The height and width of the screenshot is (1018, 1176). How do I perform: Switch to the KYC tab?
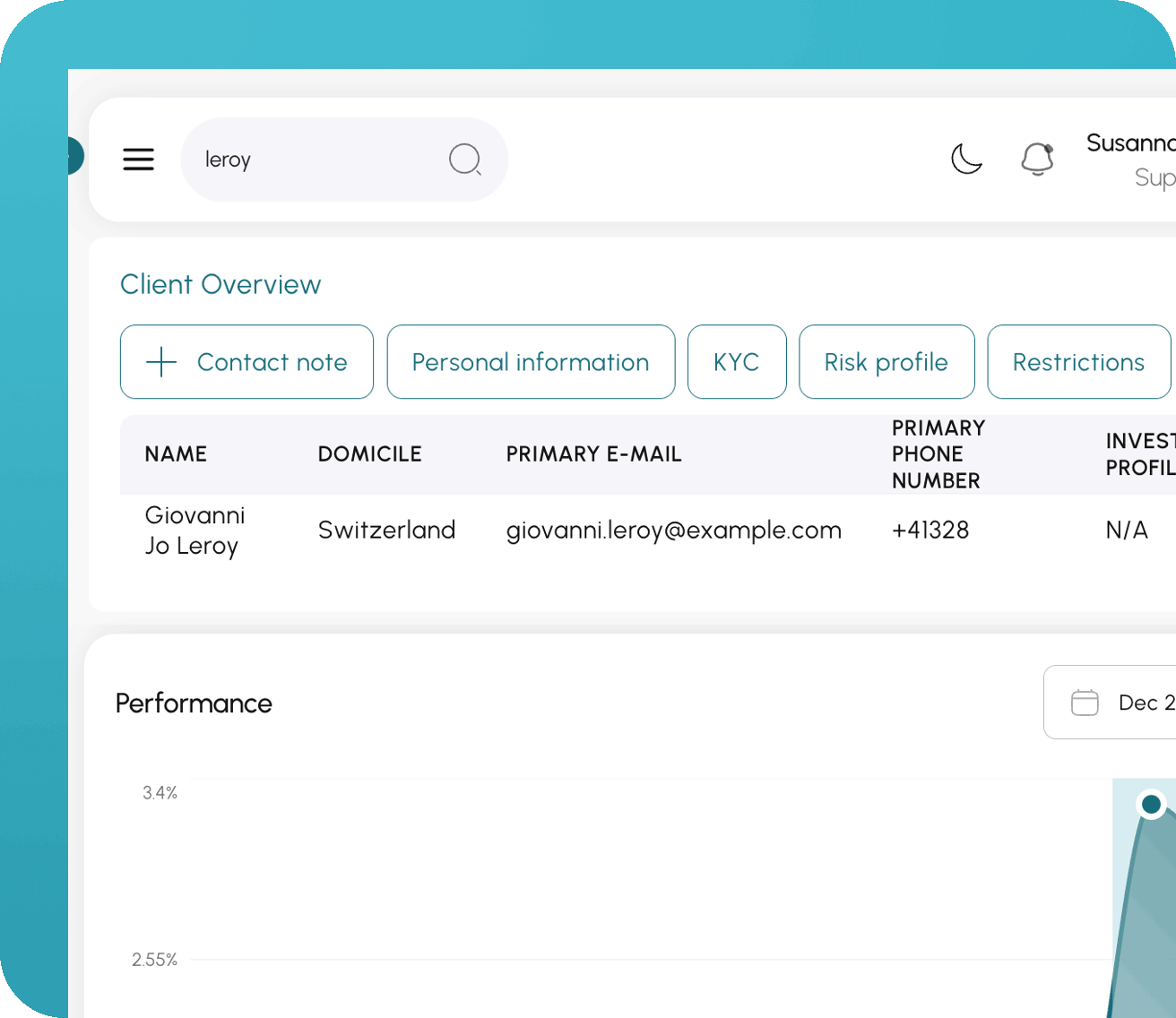tap(737, 362)
